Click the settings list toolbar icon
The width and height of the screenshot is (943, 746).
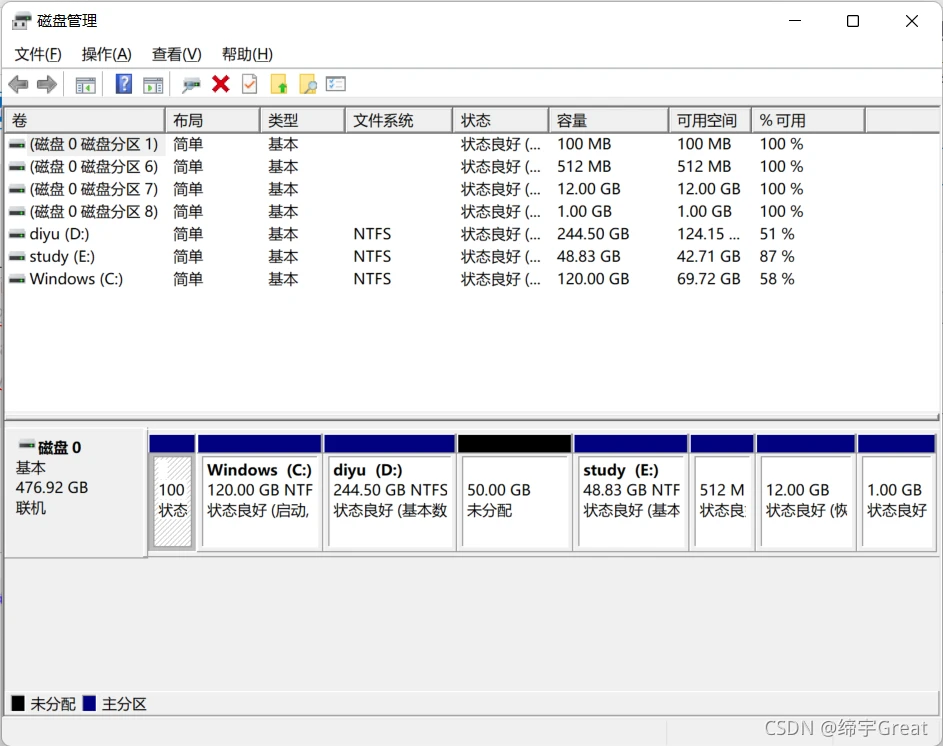336,84
